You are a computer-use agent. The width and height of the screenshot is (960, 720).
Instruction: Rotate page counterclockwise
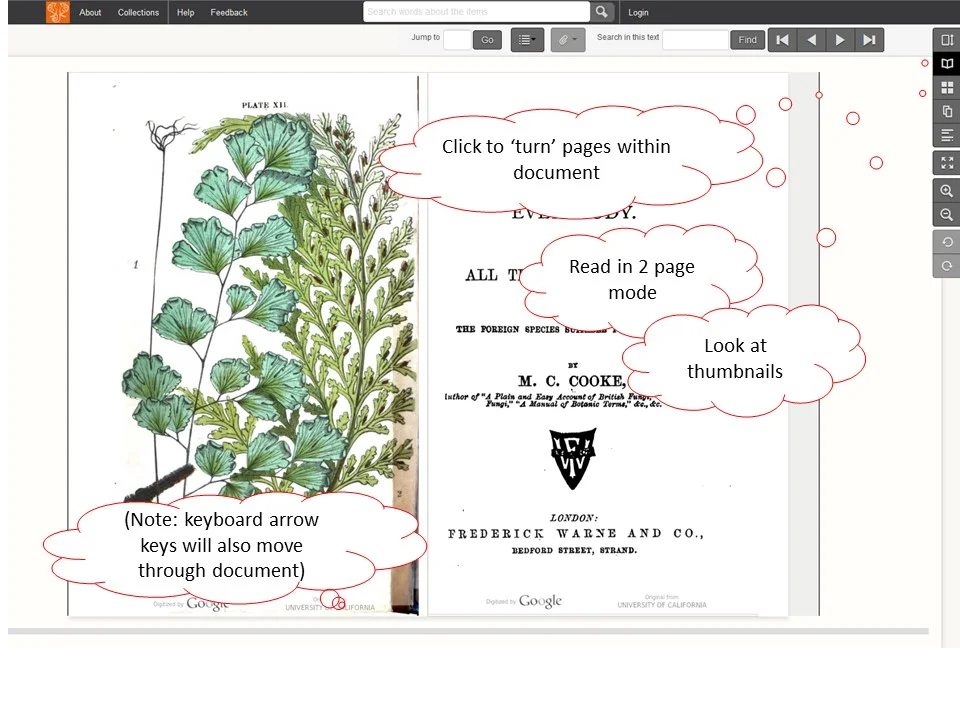947,242
